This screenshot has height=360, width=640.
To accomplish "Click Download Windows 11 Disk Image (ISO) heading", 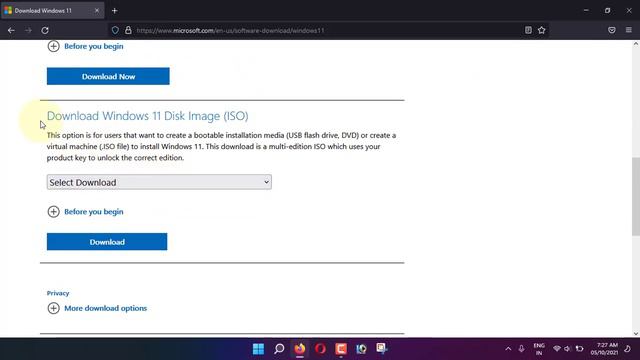I will 147,116.
